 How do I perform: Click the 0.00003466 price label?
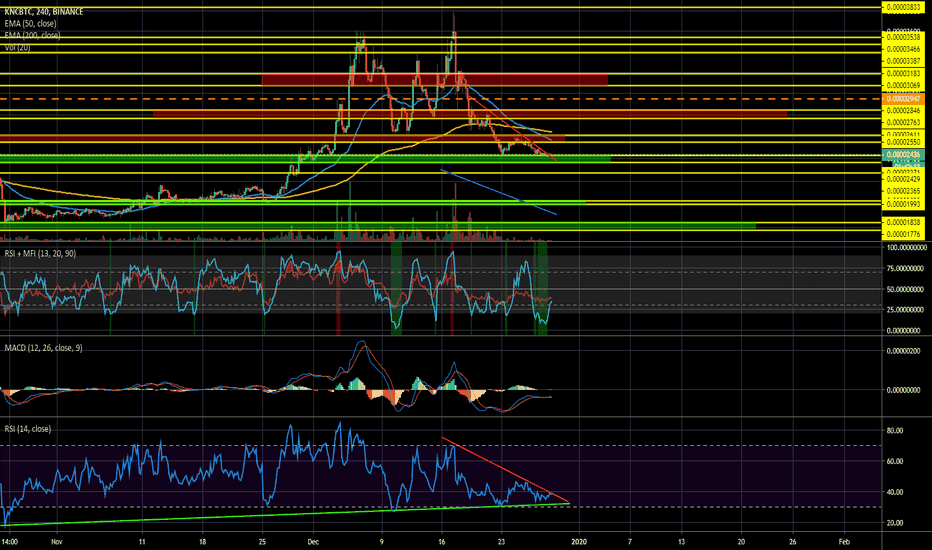tap(903, 49)
